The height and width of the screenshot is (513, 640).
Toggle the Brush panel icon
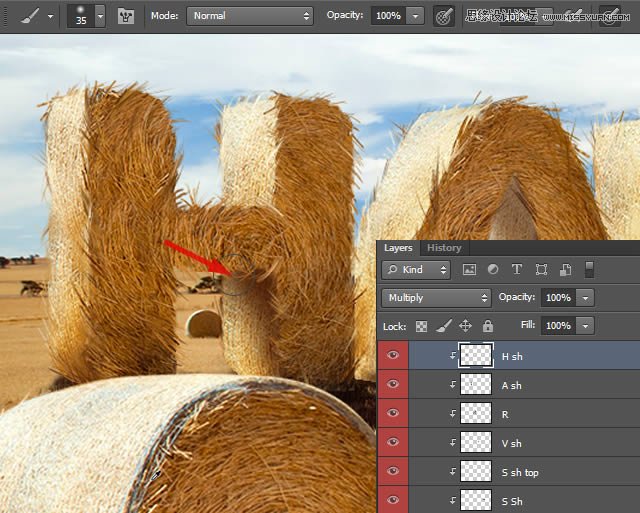tap(126, 16)
